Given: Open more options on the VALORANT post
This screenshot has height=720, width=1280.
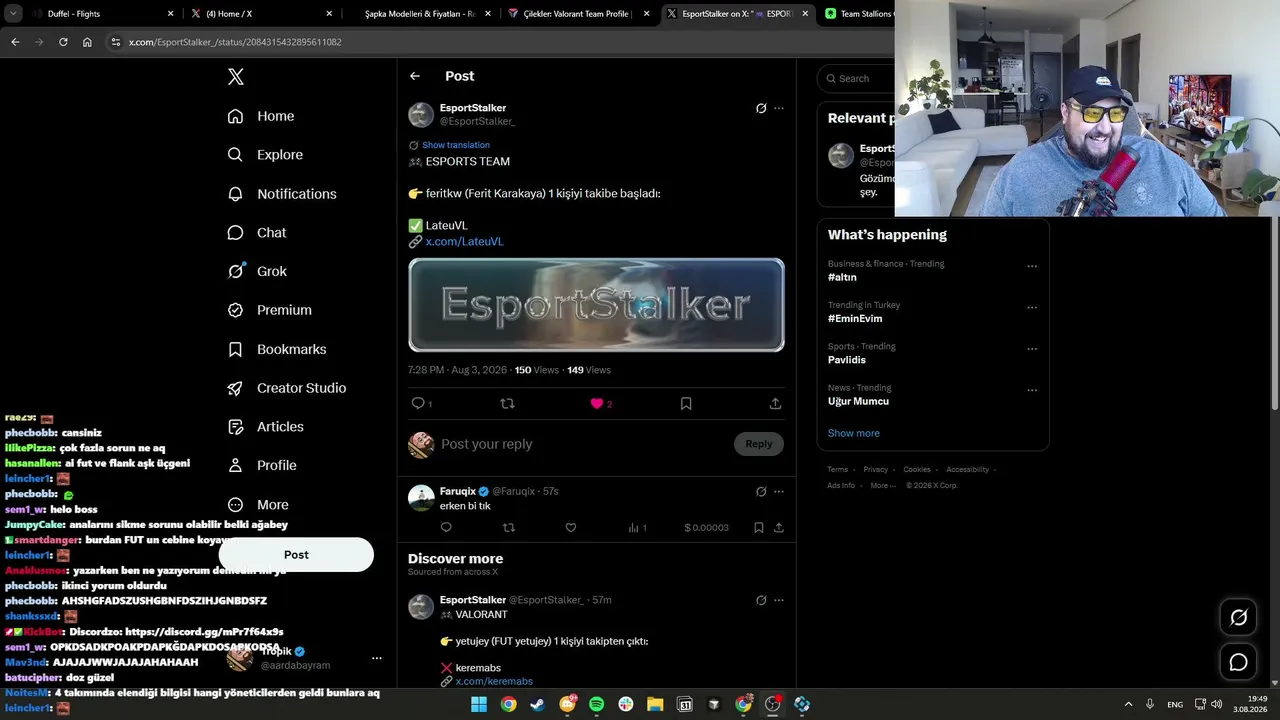Looking at the screenshot, I should click(x=779, y=600).
